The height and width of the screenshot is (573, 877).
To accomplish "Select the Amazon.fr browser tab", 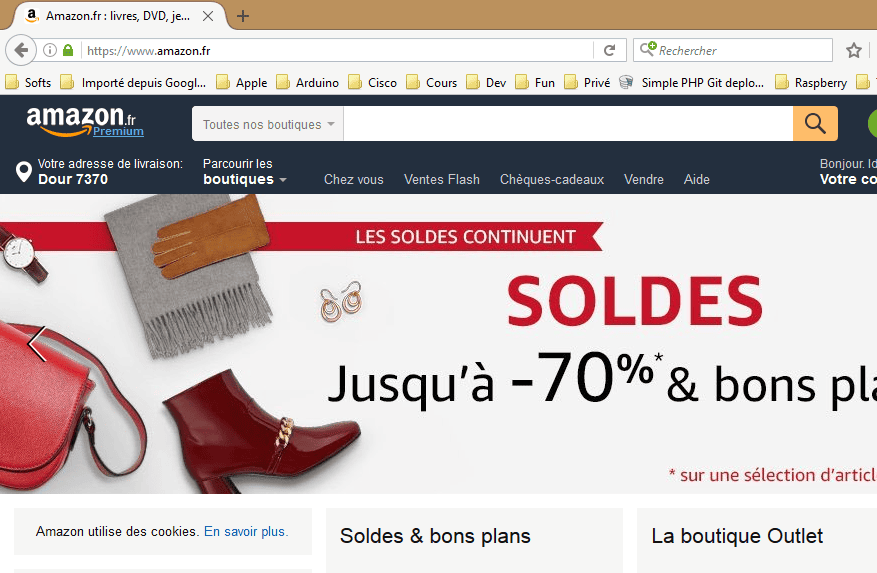I will click(117, 16).
